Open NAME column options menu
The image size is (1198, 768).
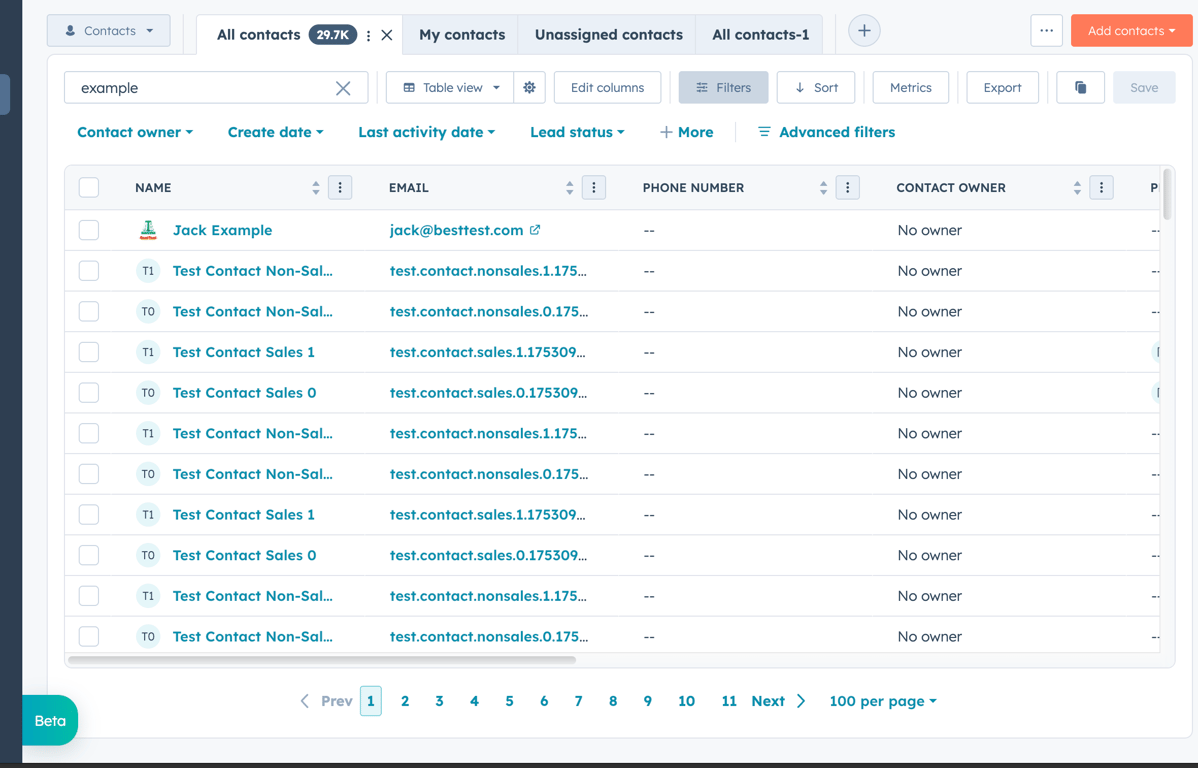(340, 187)
